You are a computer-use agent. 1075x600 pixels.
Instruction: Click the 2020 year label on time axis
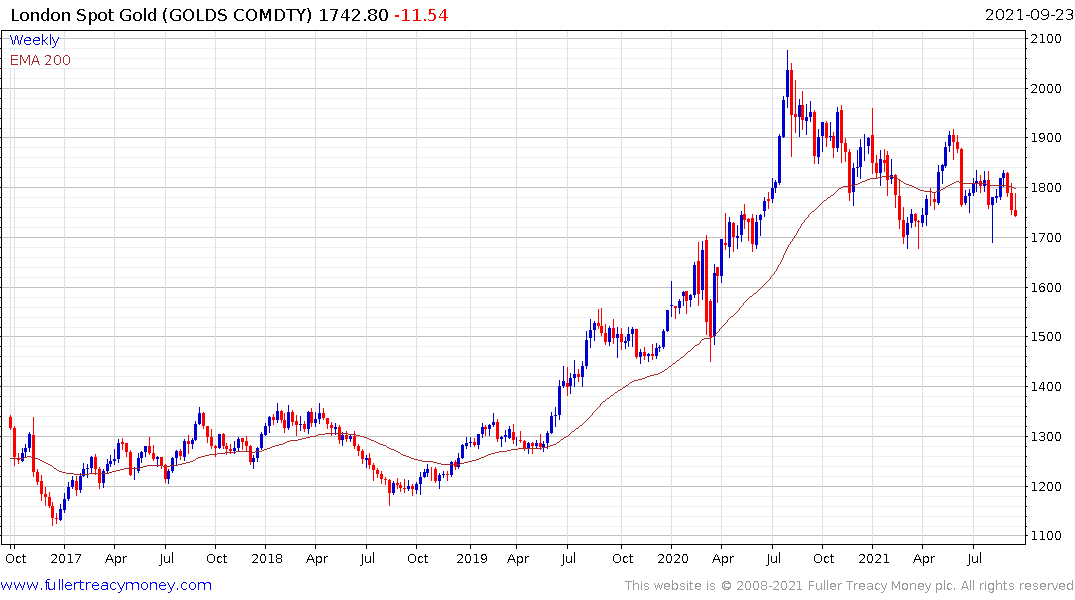[x=673, y=559]
